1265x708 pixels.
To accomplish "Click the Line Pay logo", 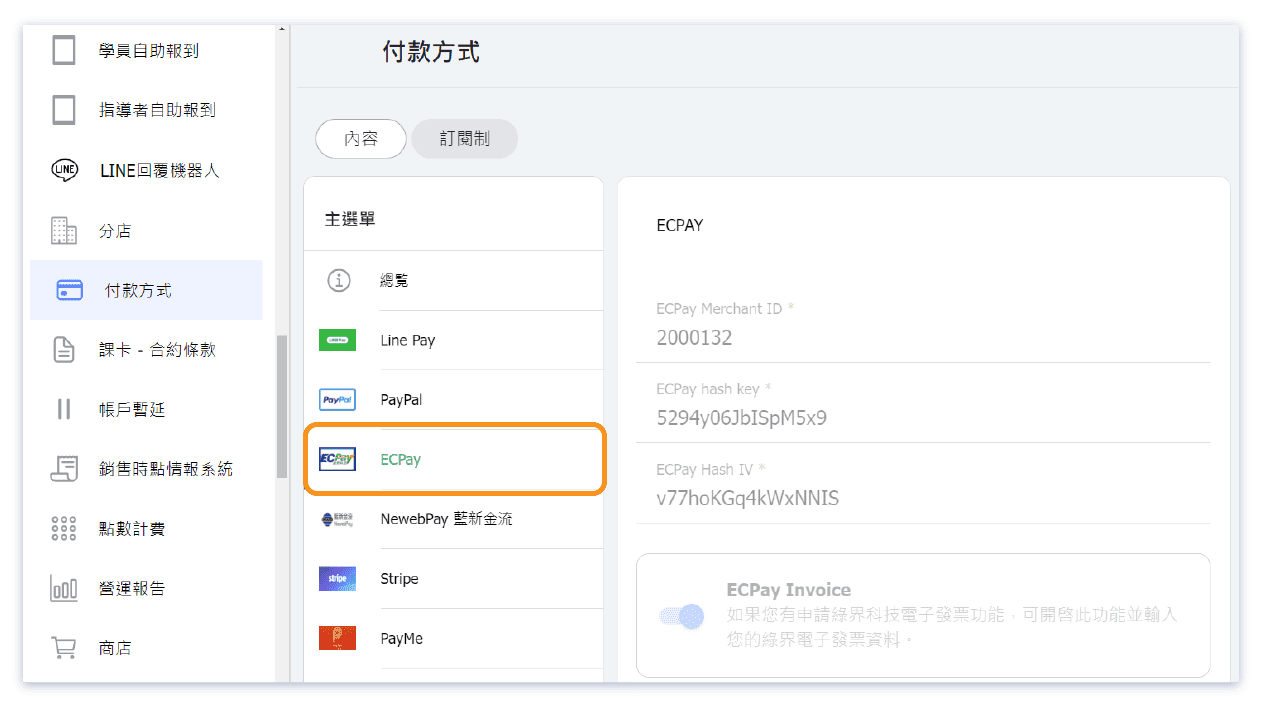I will [x=337, y=341].
